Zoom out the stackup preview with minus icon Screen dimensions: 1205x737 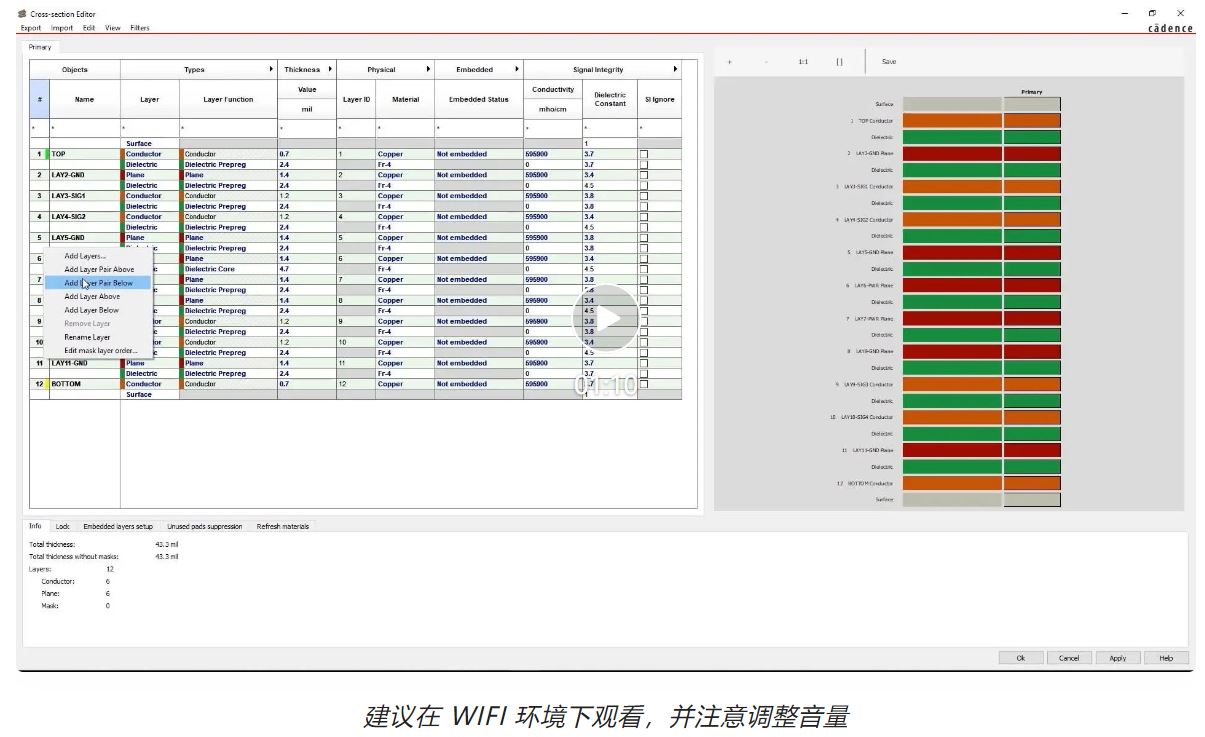pos(766,62)
